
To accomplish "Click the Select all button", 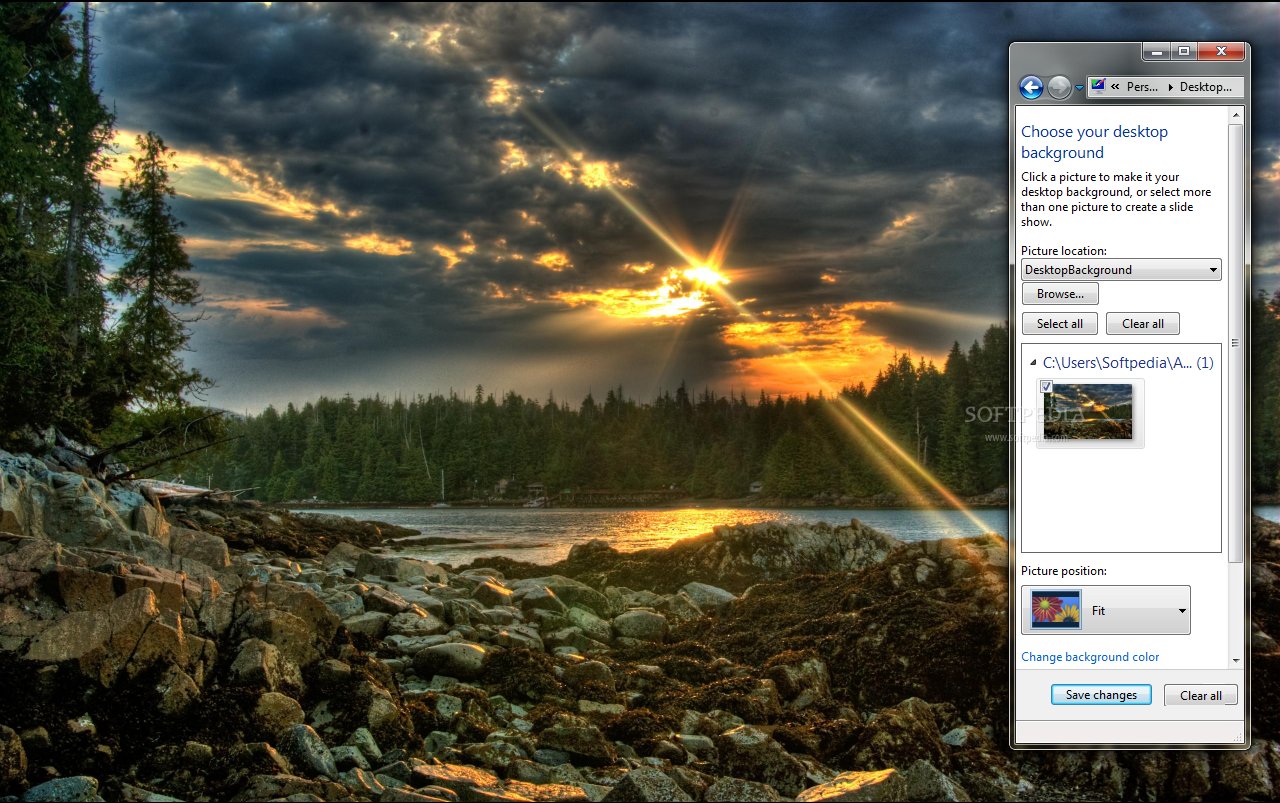I will click(x=1060, y=324).
